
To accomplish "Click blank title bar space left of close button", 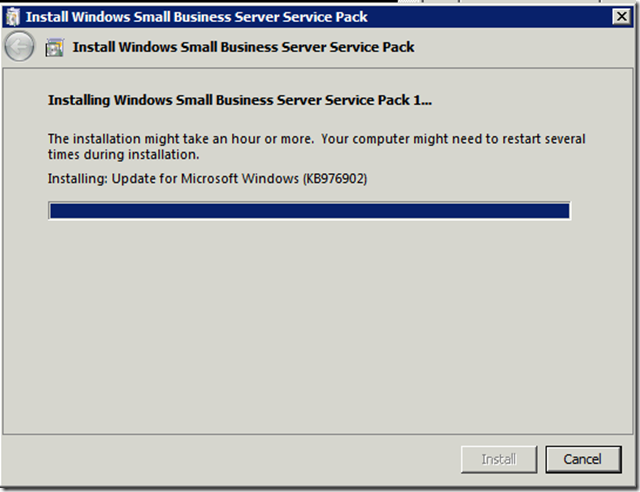I will click(500, 16).
